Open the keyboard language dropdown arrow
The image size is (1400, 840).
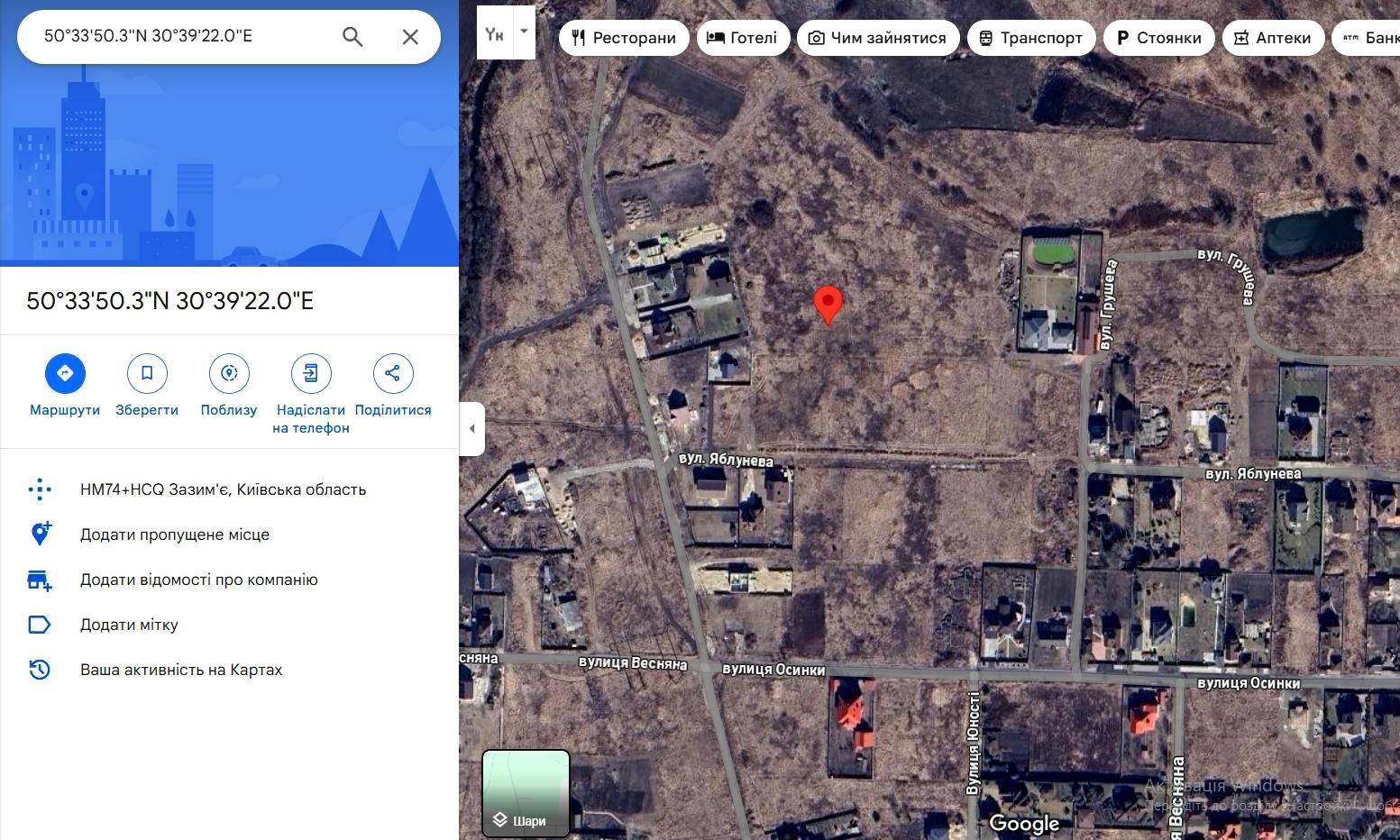[524, 32]
